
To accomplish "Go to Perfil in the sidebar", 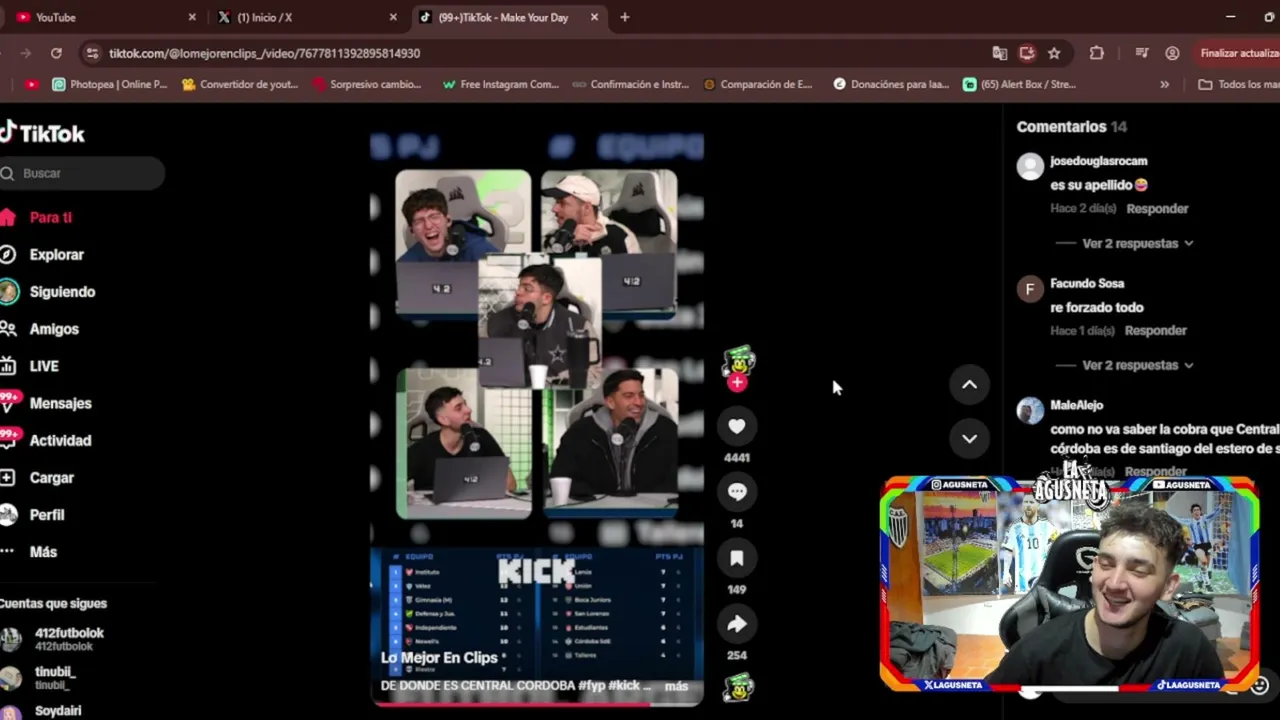I will [x=47, y=515].
